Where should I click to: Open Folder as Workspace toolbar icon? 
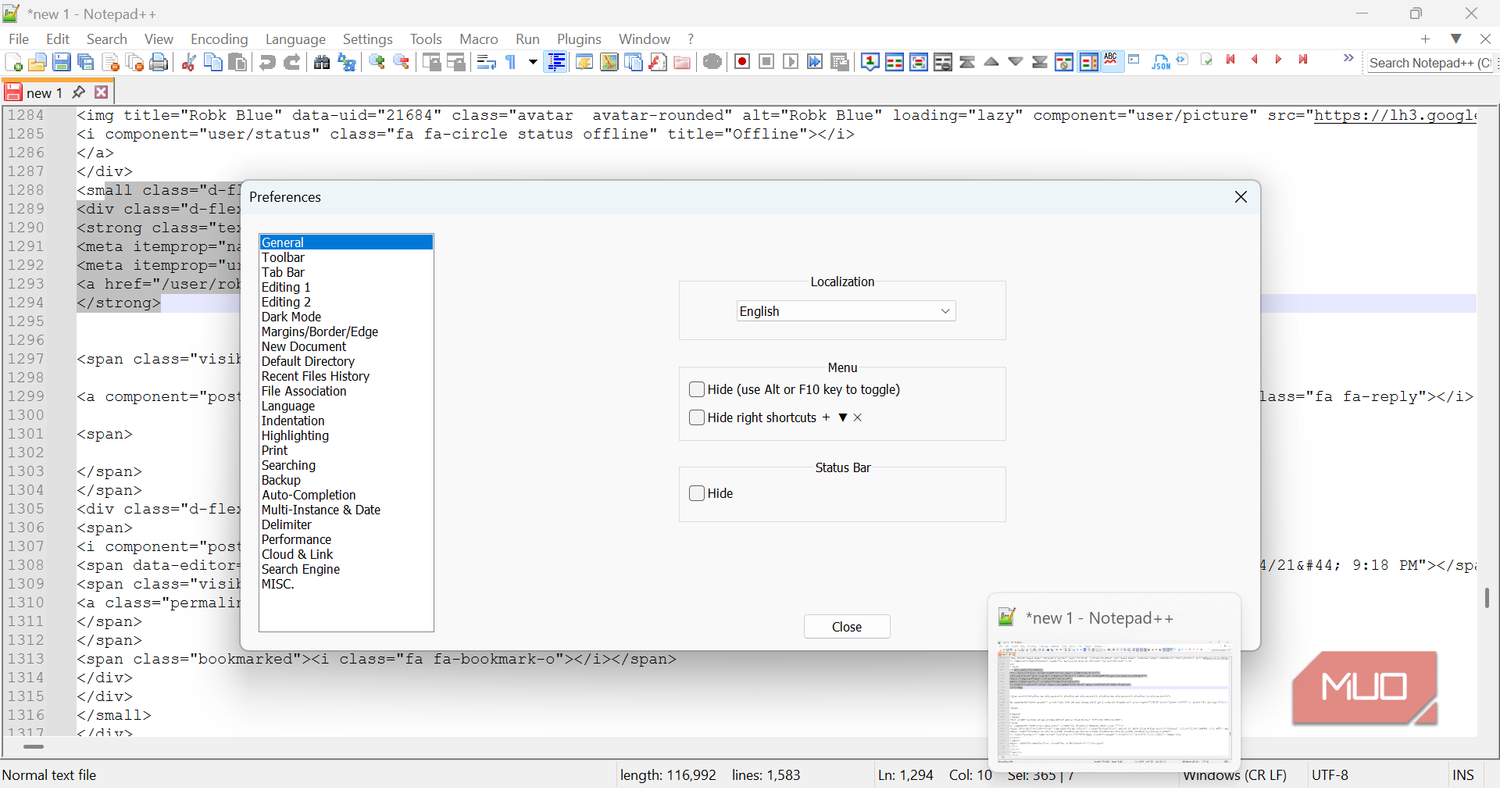(x=682, y=62)
